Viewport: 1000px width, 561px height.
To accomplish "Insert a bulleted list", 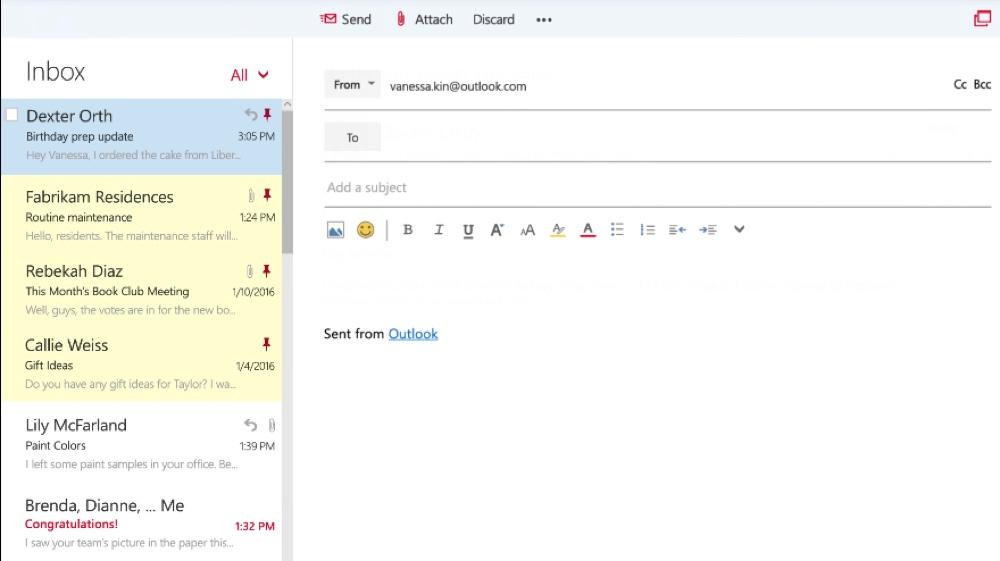I will 617,230.
